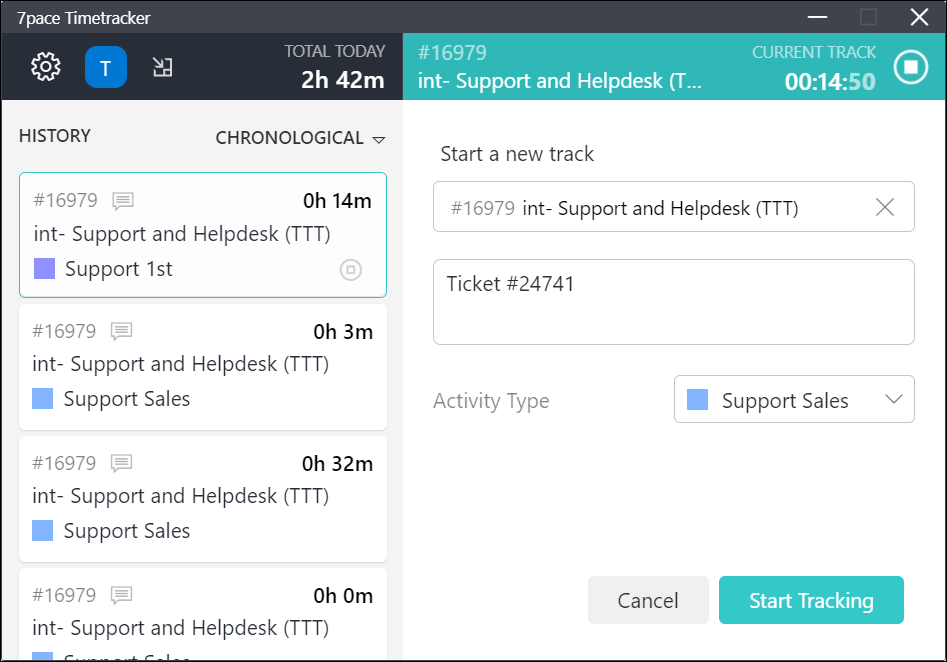Click the blue swatch in the 0h 32m entry

pyautogui.click(x=42, y=530)
